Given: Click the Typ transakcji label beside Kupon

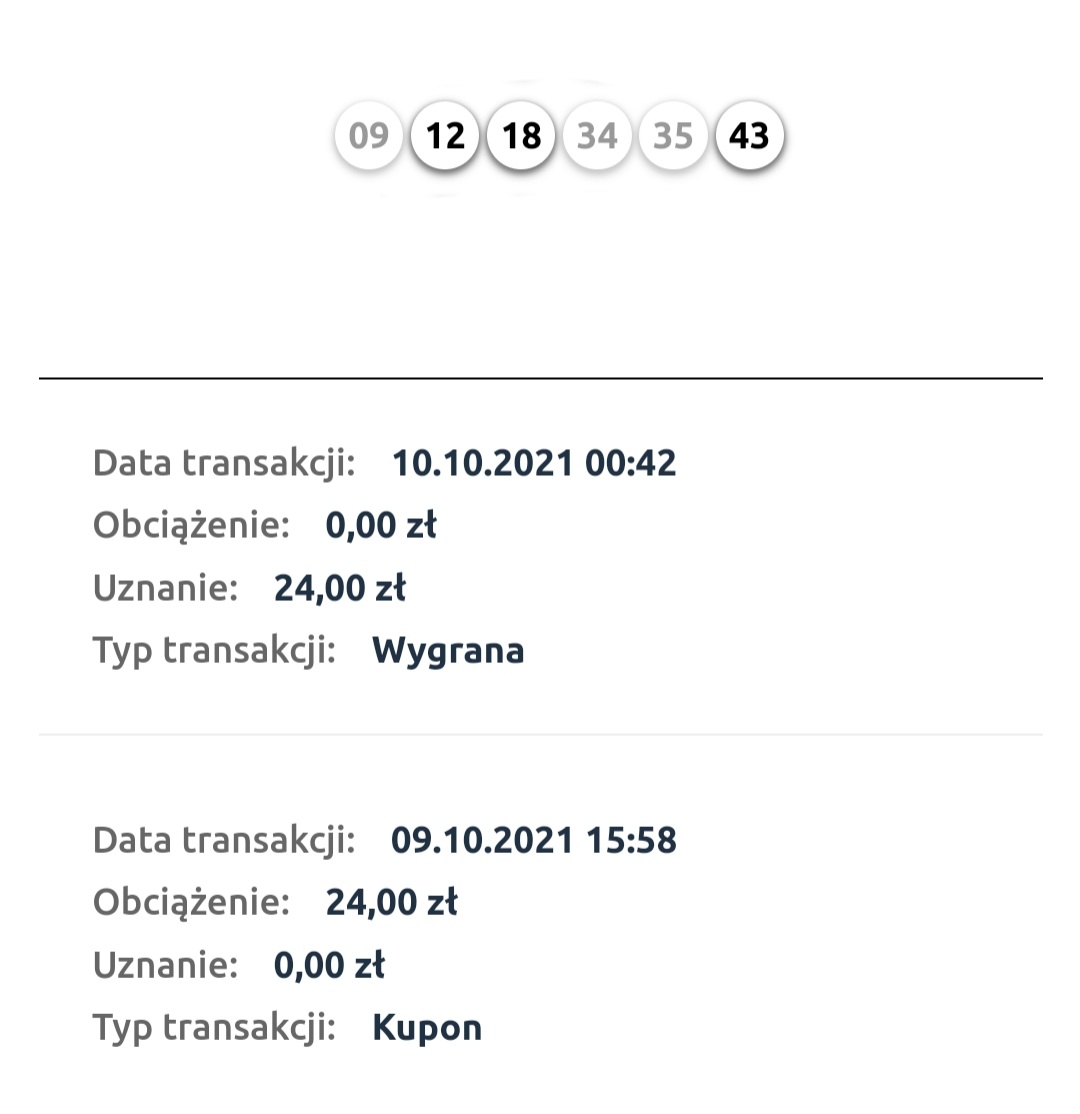Looking at the screenshot, I should click(214, 1028).
